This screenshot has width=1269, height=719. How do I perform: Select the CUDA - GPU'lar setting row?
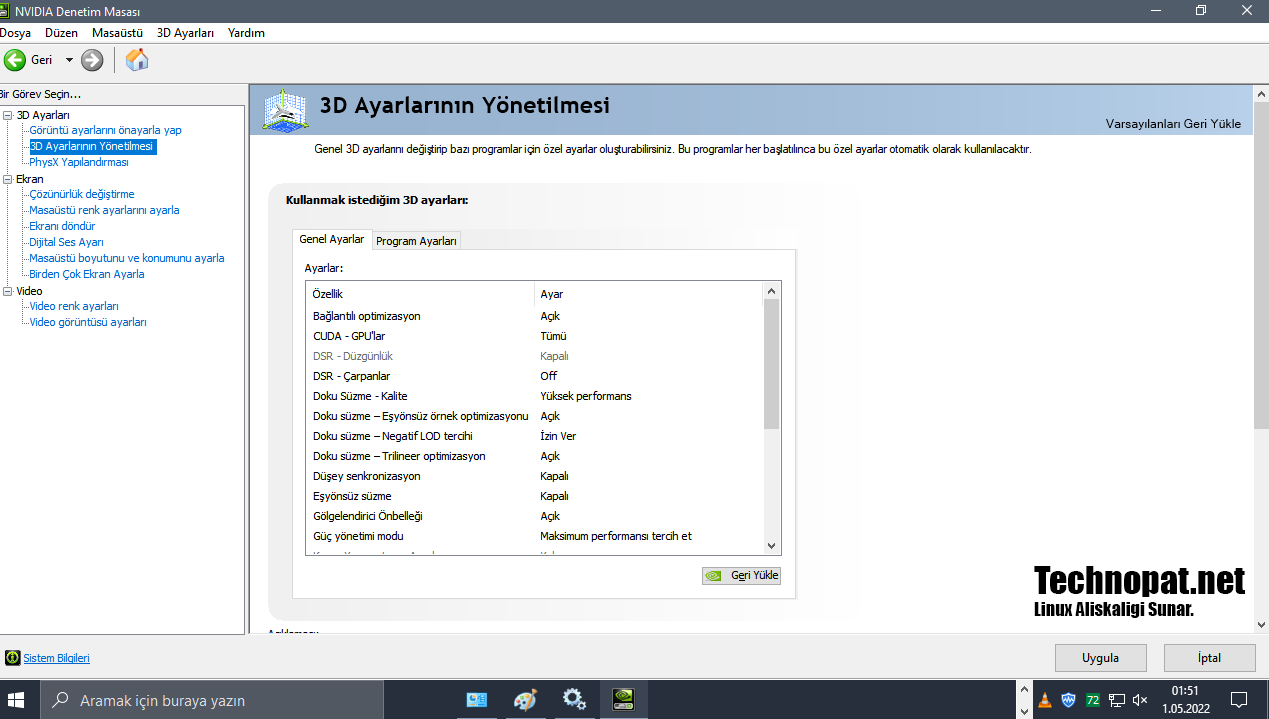pyautogui.click(x=535, y=336)
